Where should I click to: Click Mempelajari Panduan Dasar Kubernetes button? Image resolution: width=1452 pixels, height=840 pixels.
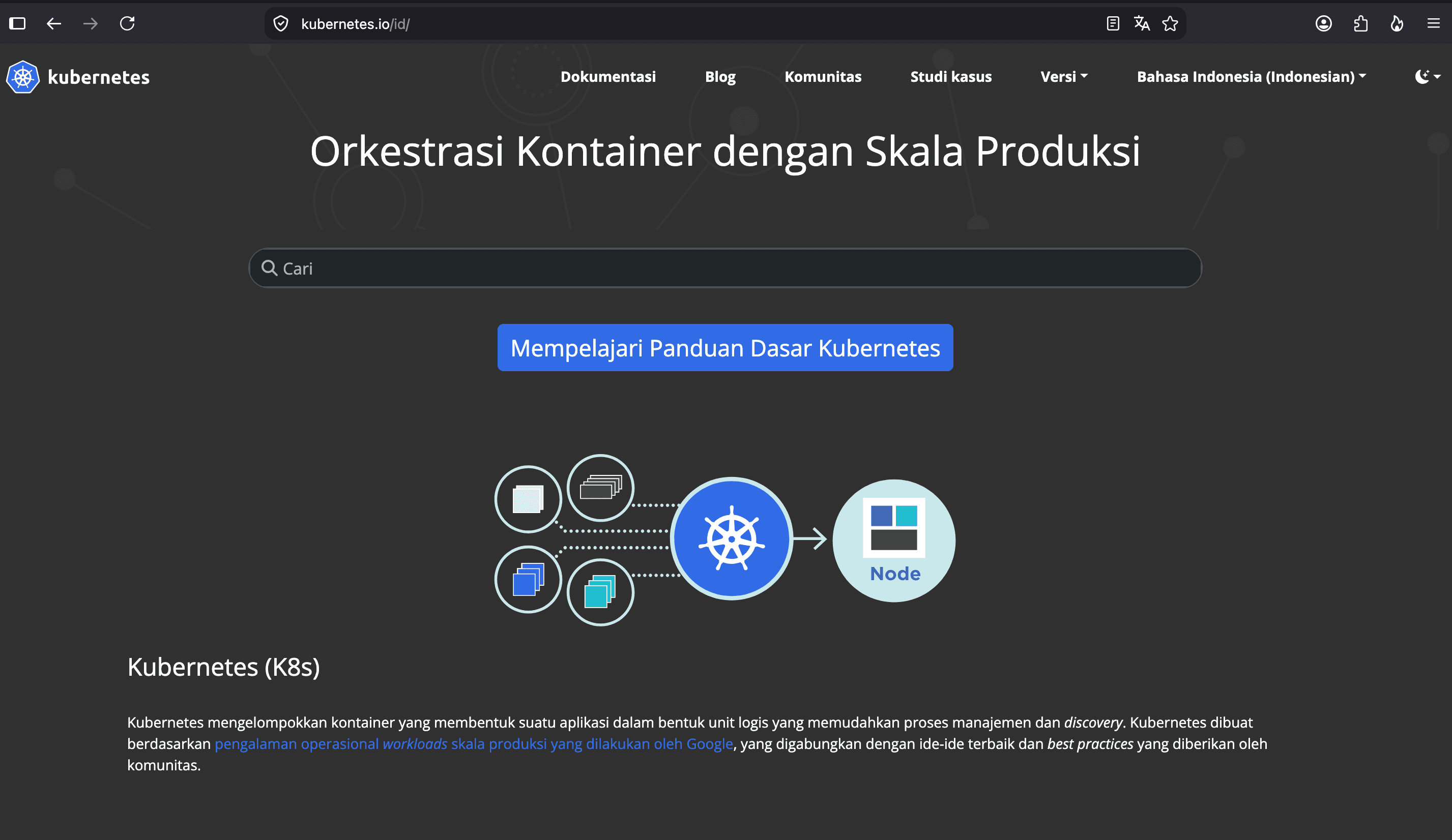click(725, 348)
